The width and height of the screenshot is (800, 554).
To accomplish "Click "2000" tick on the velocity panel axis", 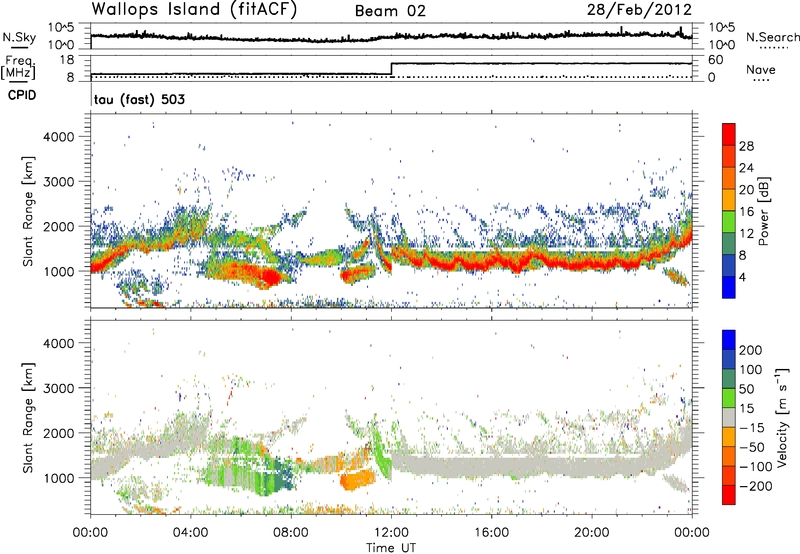I will (58, 433).
